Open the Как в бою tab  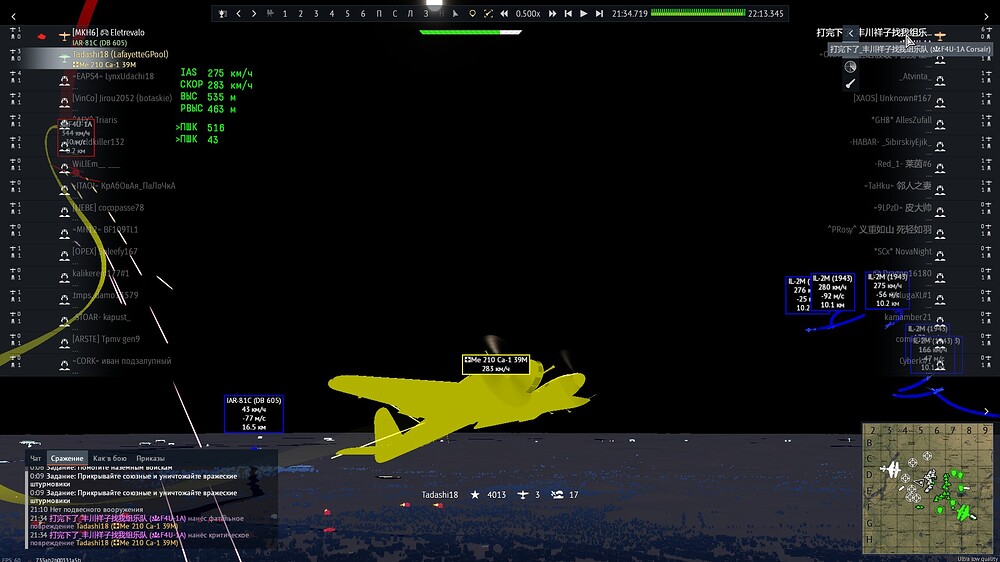[110, 458]
